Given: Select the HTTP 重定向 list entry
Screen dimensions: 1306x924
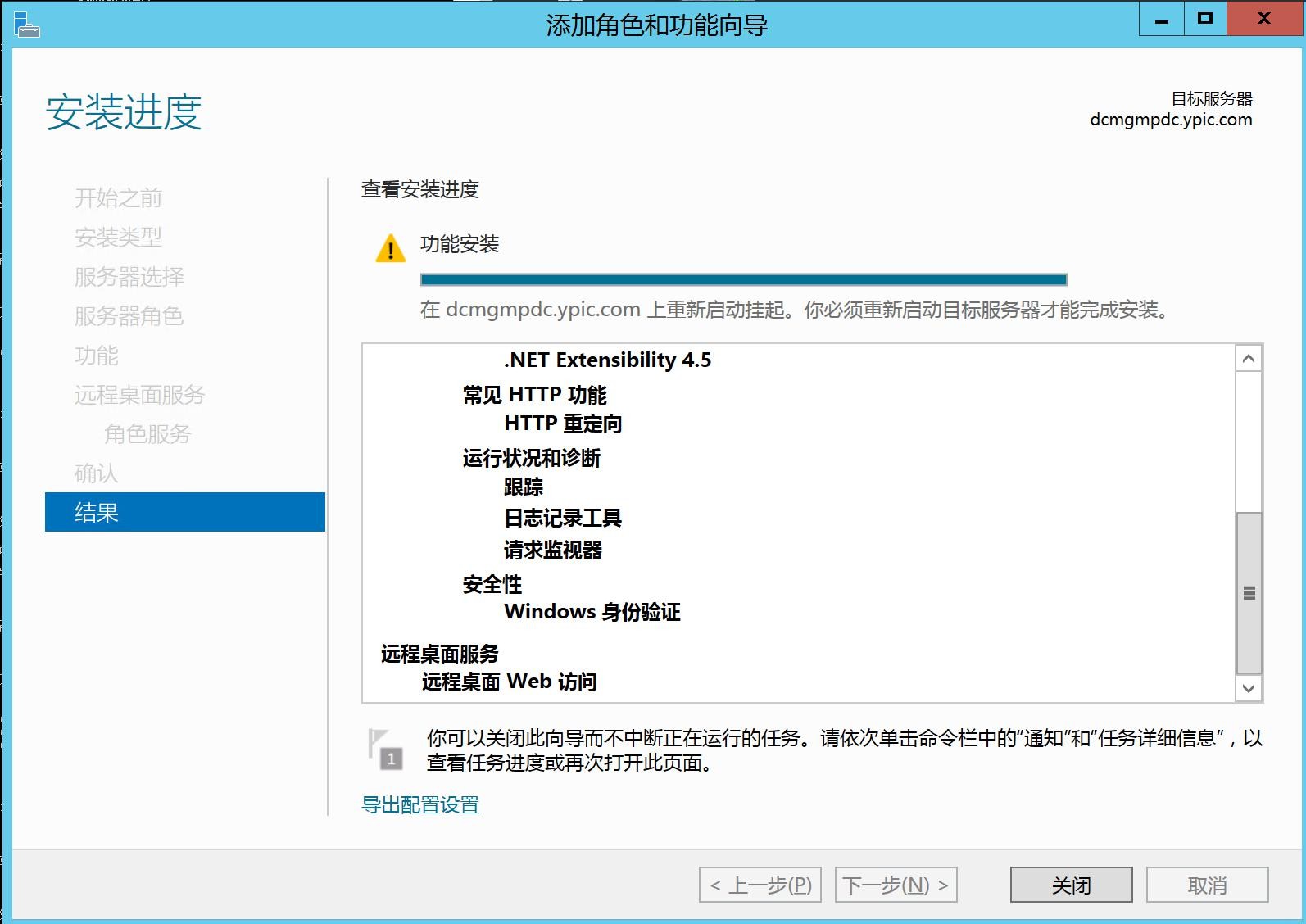Looking at the screenshot, I should coord(563,423).
